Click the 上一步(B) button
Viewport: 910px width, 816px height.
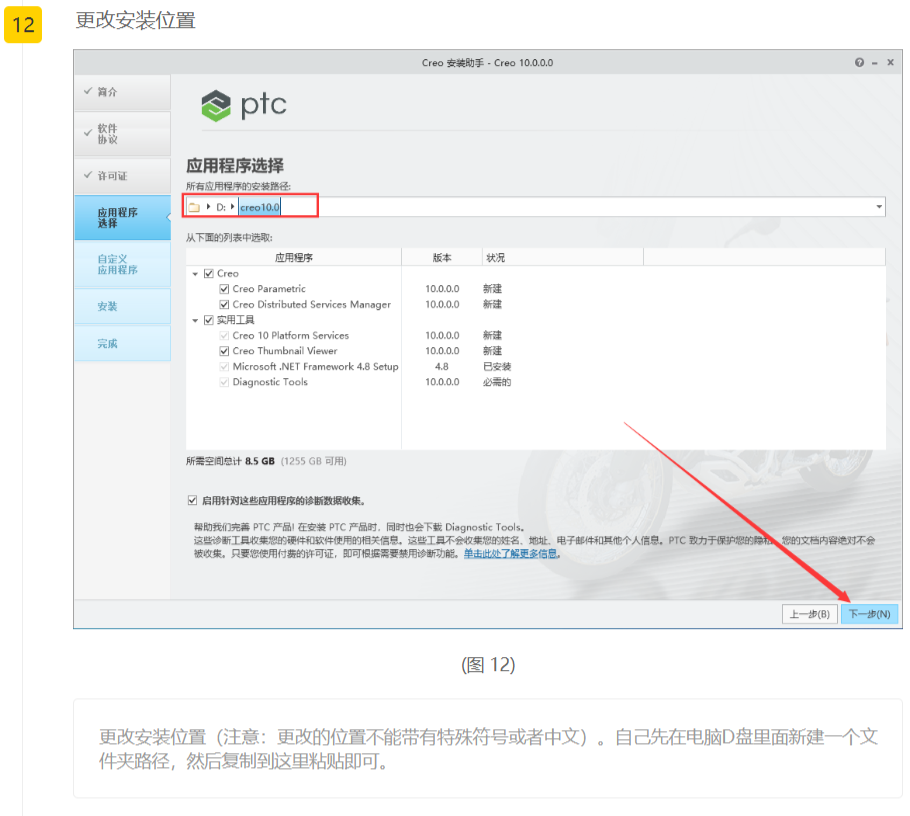coord(810,614)
